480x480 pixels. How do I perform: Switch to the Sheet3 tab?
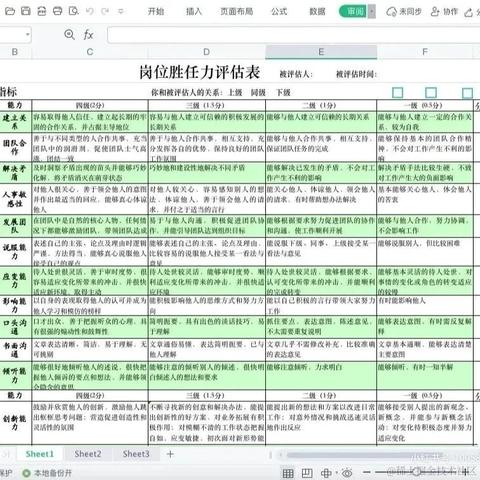[x=136, y=454]
